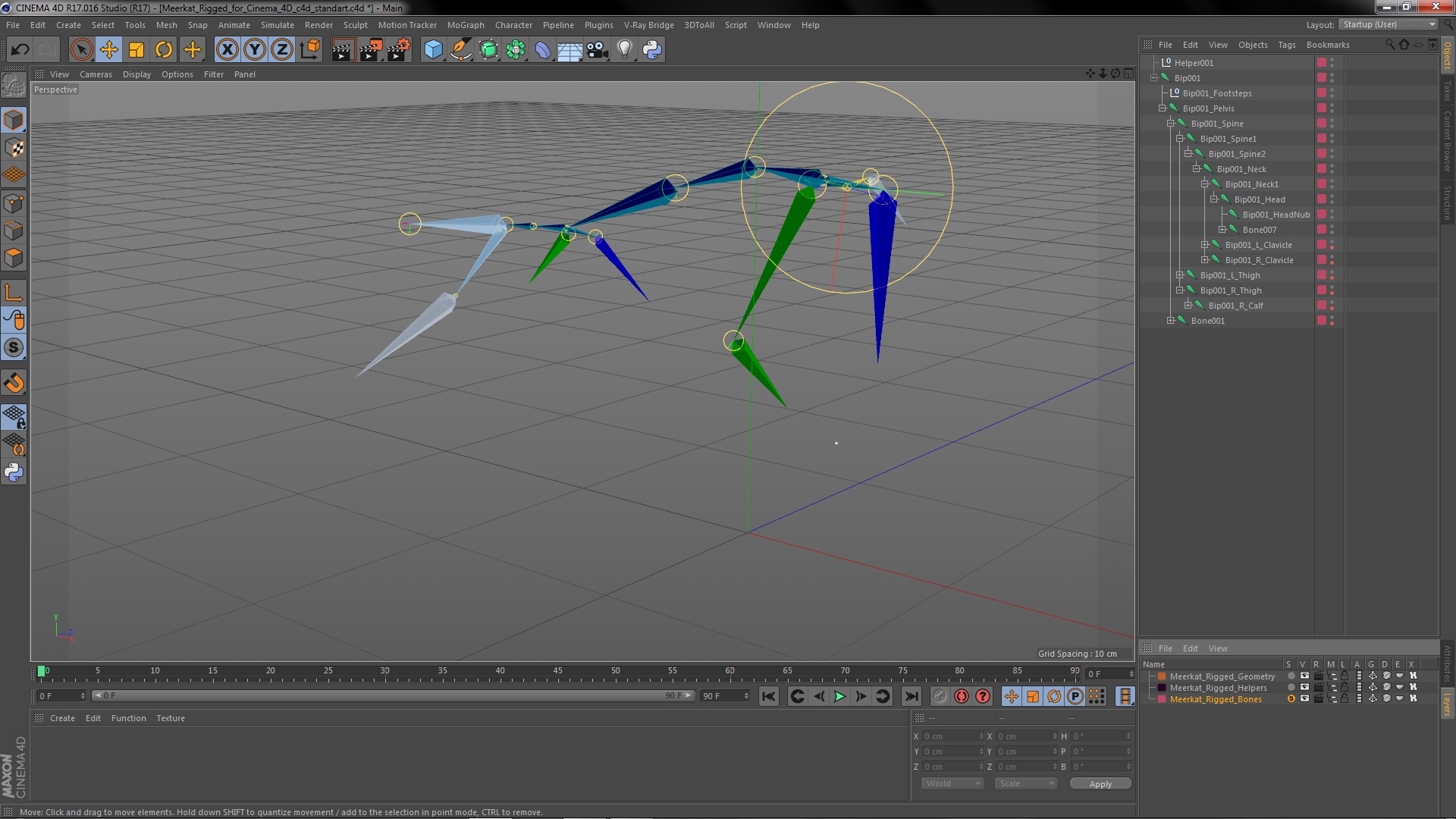Collapse the Bip001_Neck tree node
Image resolution: width=1456 pixels, height=819 pixels.
[1196, 169]
